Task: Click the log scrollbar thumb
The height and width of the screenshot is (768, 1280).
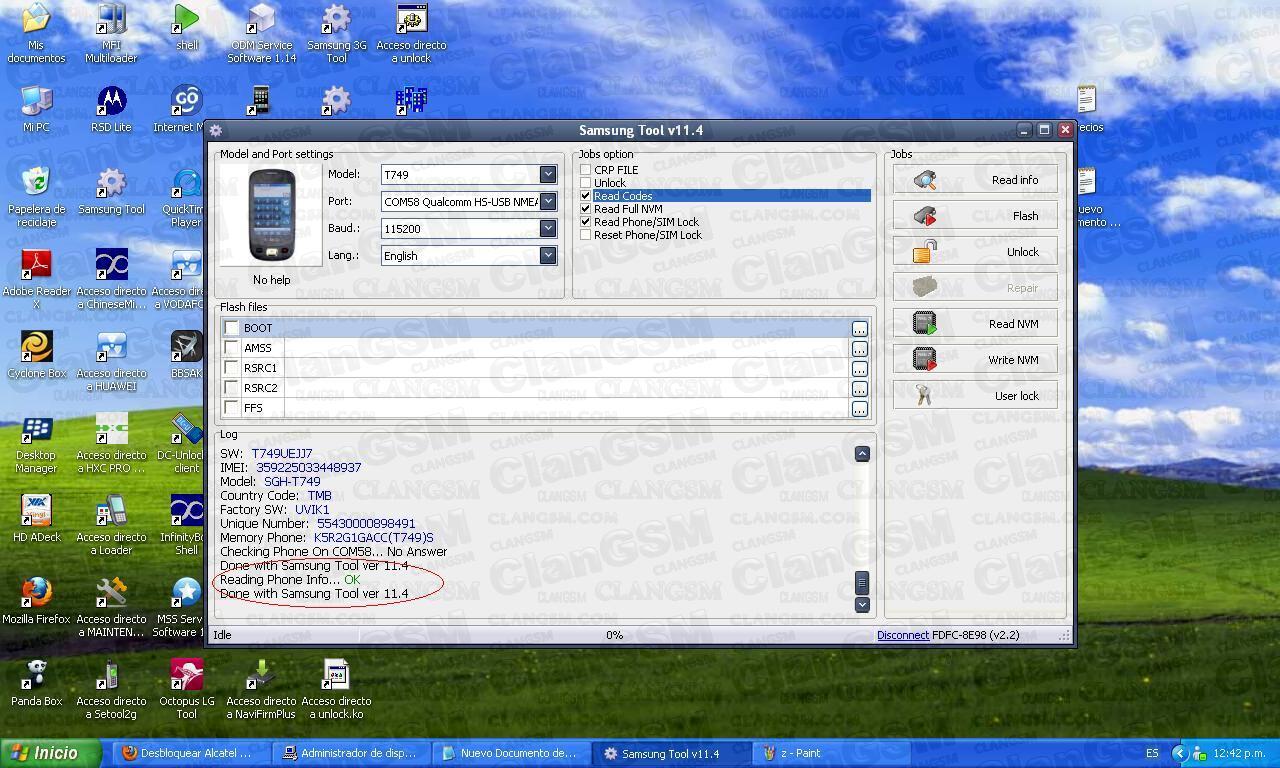Action: pyautogui.click(x=862, y=582)
